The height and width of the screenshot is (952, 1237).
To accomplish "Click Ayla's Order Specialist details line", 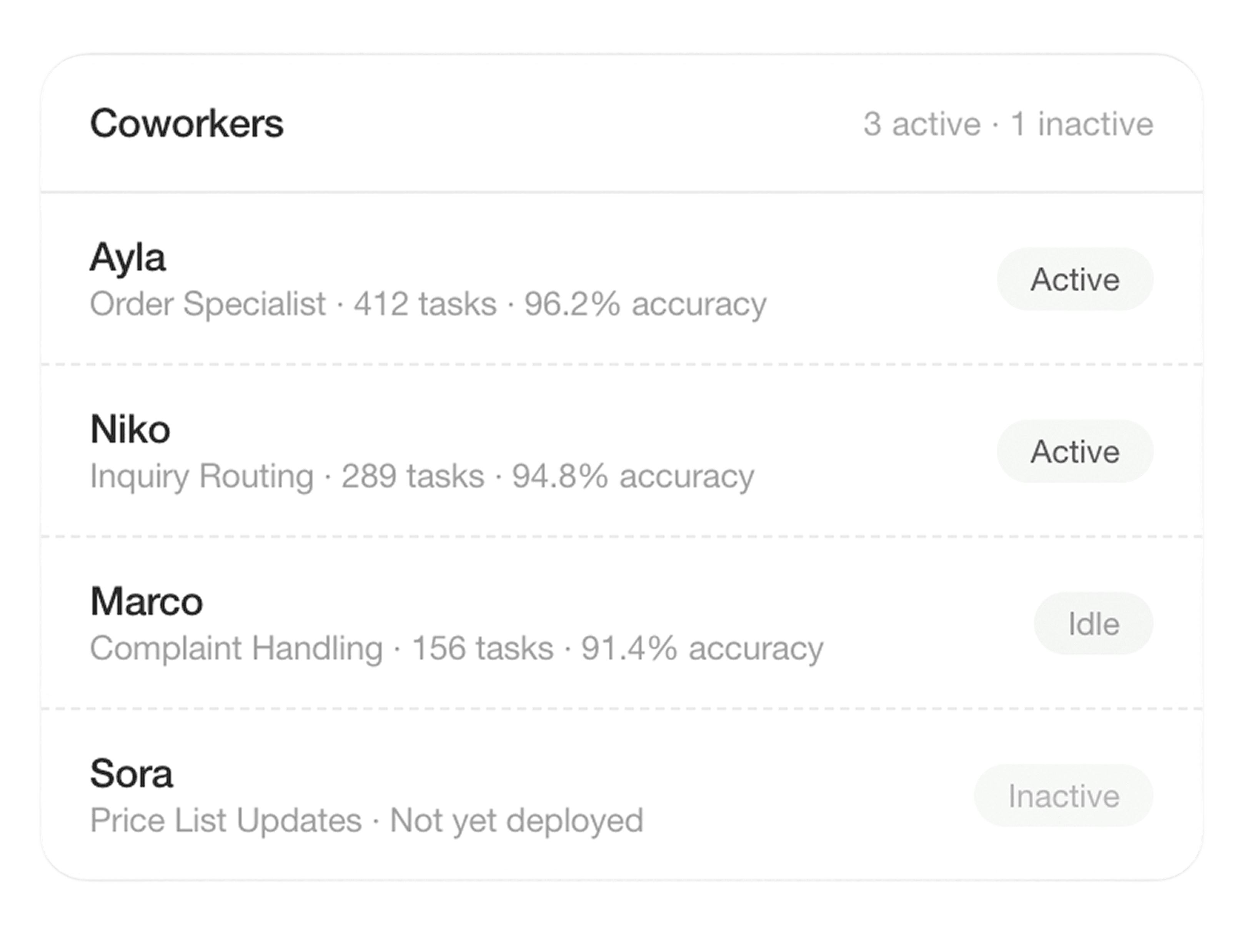I will pos(428,304).
